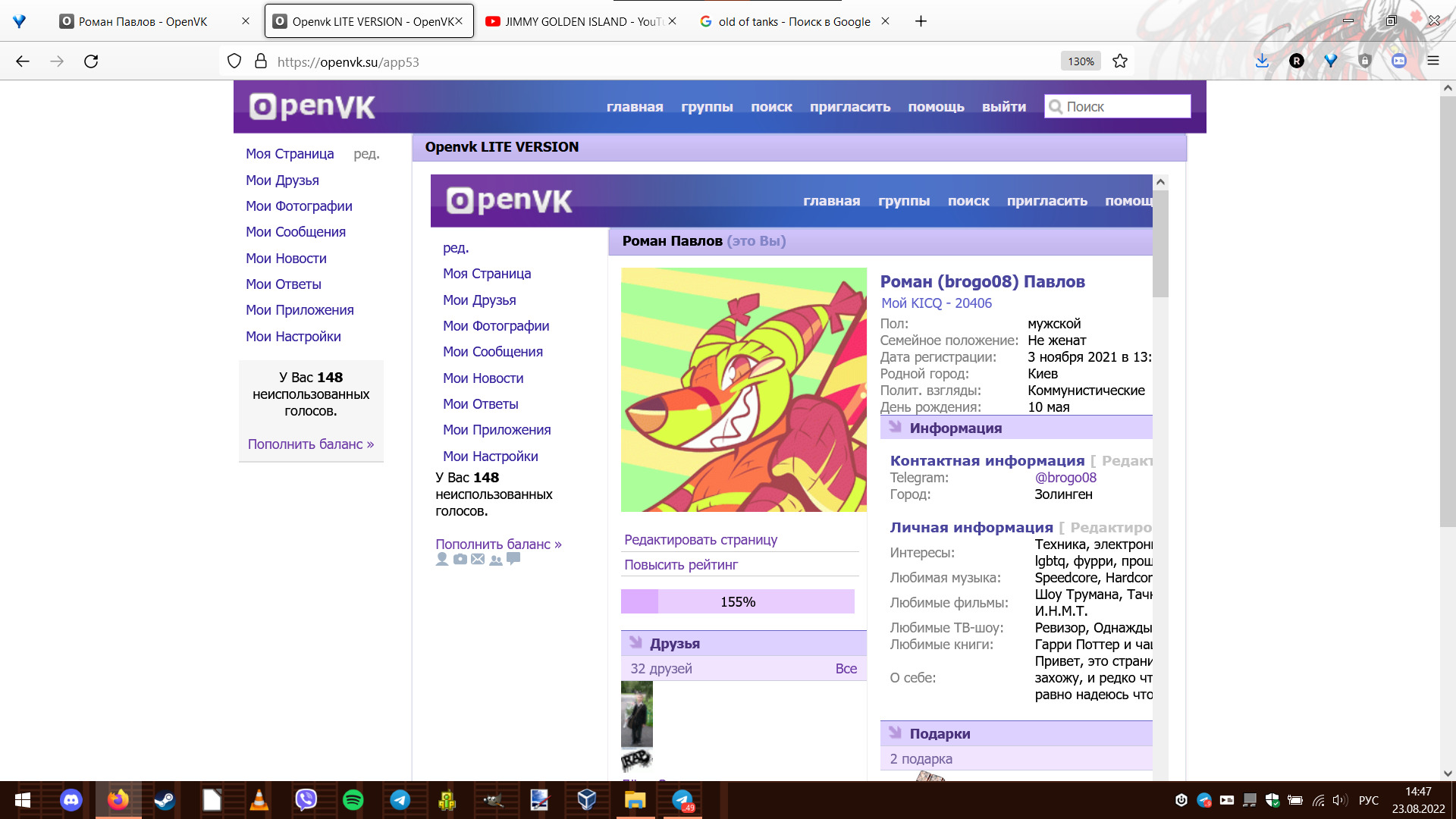Click the camera photos icon
This screenshot has height=819, width=1456.
click(460, 560)
